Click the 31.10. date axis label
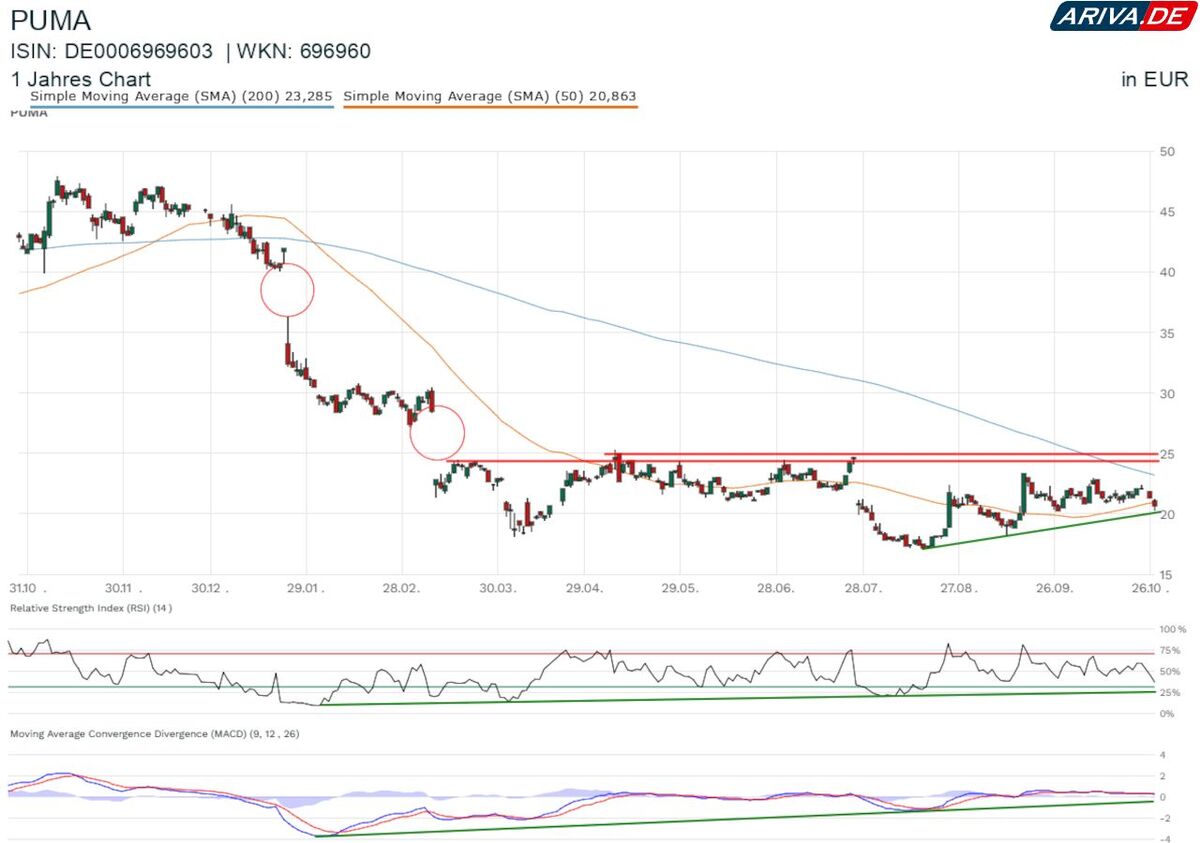 pyautogui.click(x=26, y=588)
